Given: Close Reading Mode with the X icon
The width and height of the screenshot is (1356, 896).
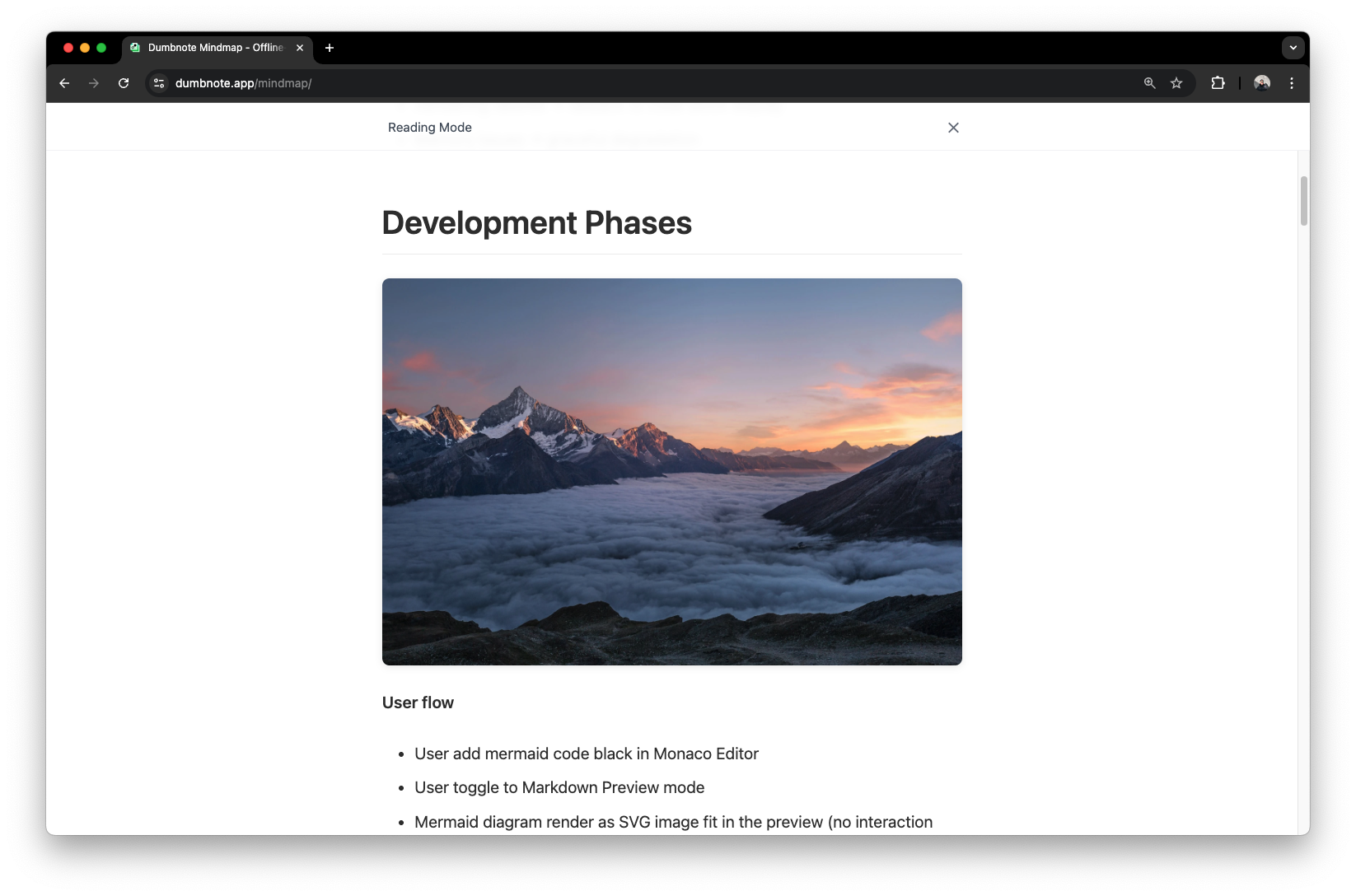Looking at the screenshot, I should coord(953,128).
